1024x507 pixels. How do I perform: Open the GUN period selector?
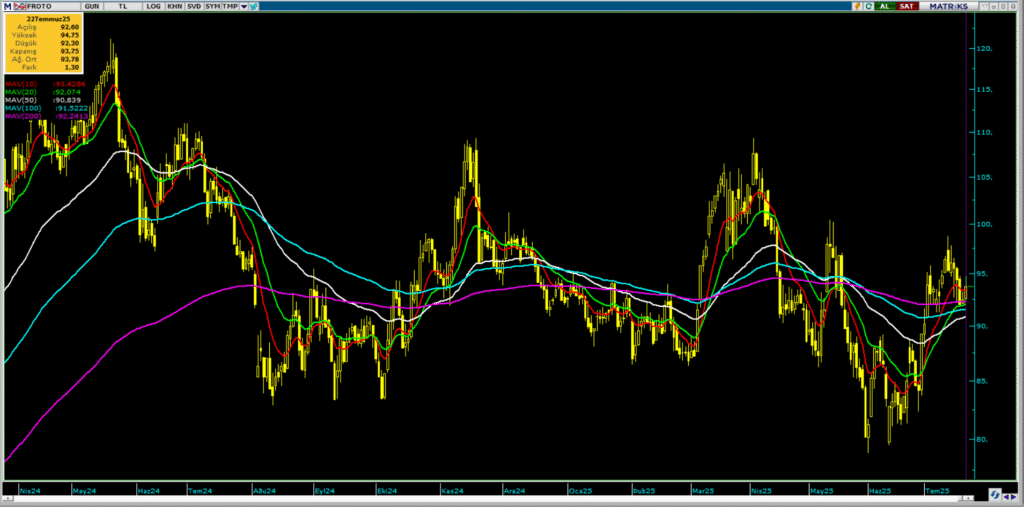(92, 6)
